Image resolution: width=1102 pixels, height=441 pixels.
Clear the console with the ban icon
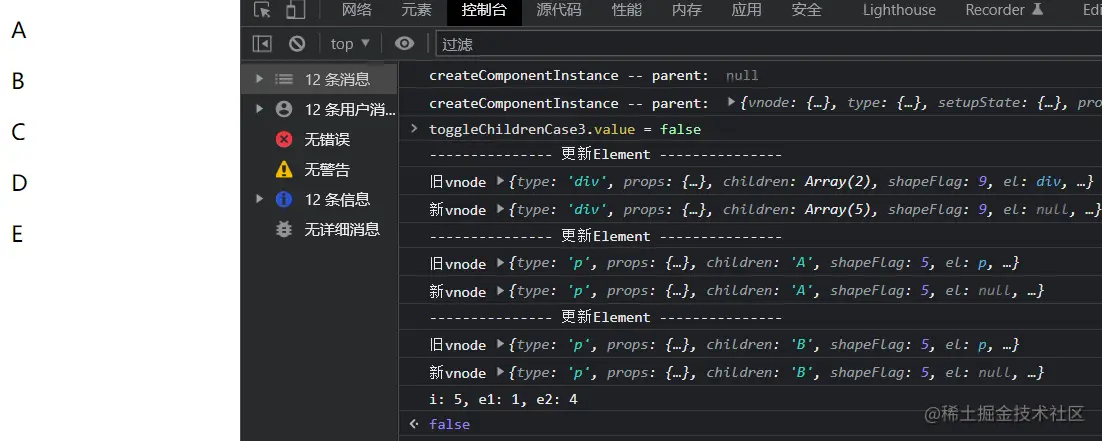click(297, 44)
